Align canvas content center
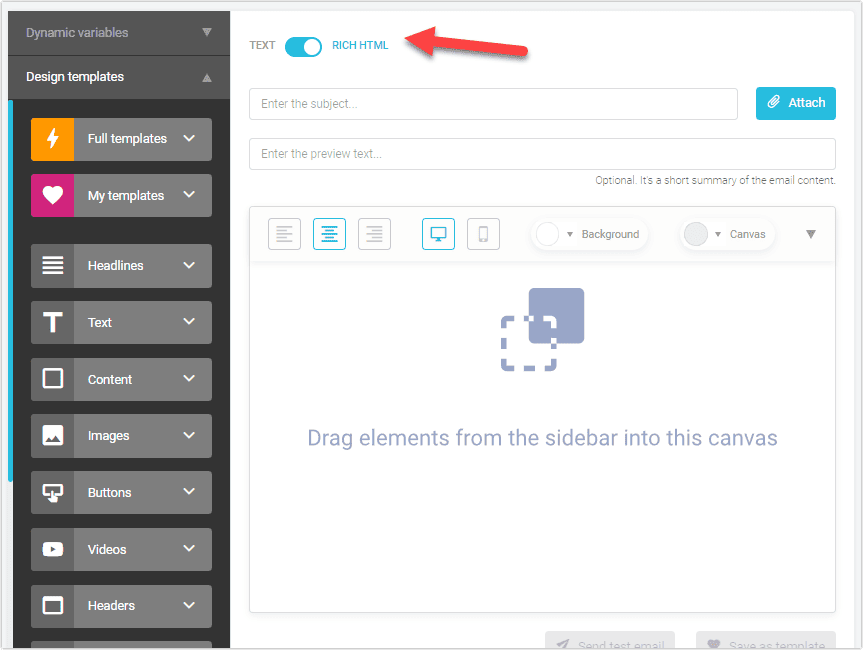The height and width of the screenshot is (651, 864). pyautogui.click(x=330, y=234)
